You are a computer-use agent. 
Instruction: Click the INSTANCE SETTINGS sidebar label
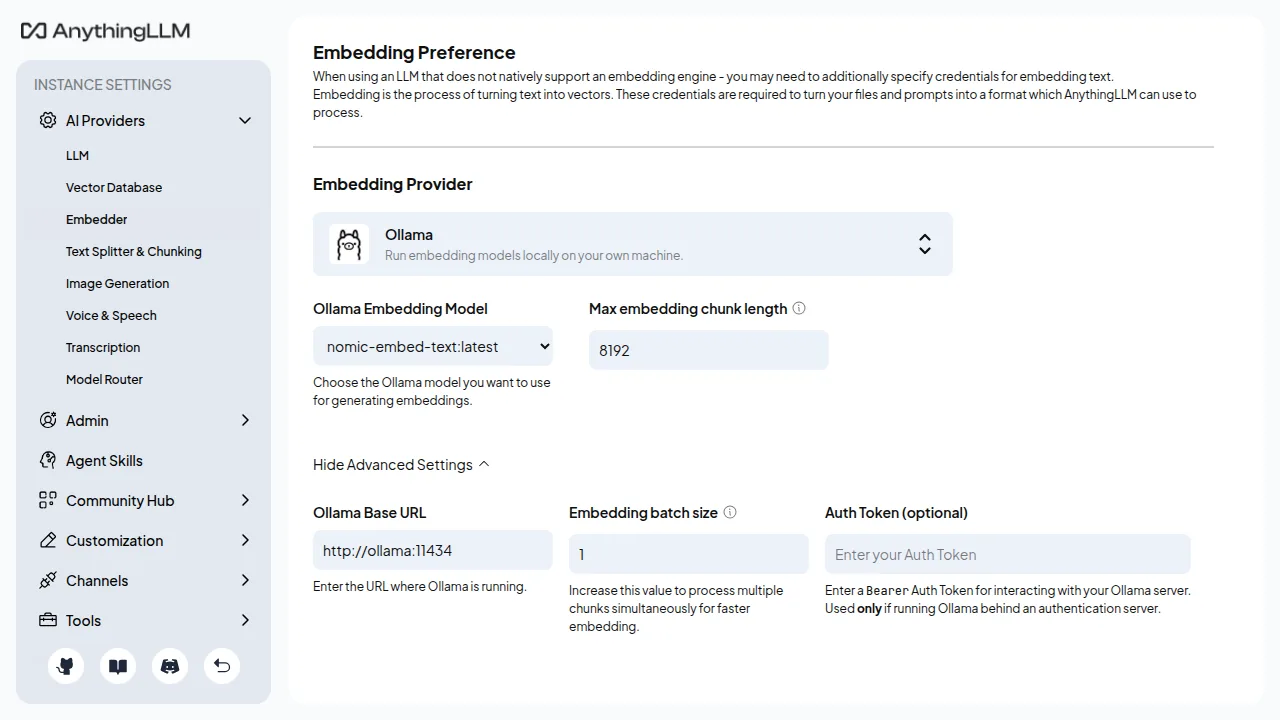[x=103, y=84]
